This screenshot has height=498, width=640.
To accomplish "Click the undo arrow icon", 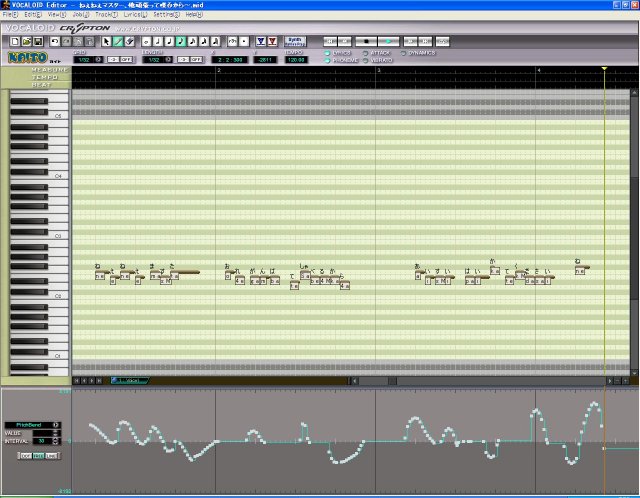I will tap(55, 42).
